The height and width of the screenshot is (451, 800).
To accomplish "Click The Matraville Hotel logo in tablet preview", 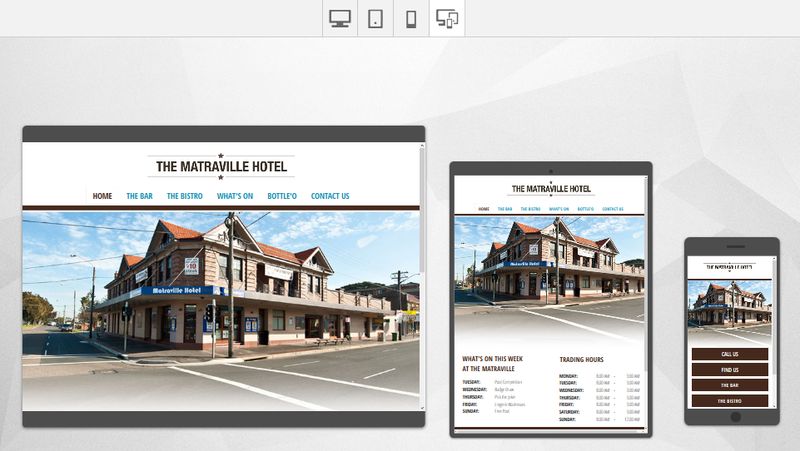I will pos(551,189).
